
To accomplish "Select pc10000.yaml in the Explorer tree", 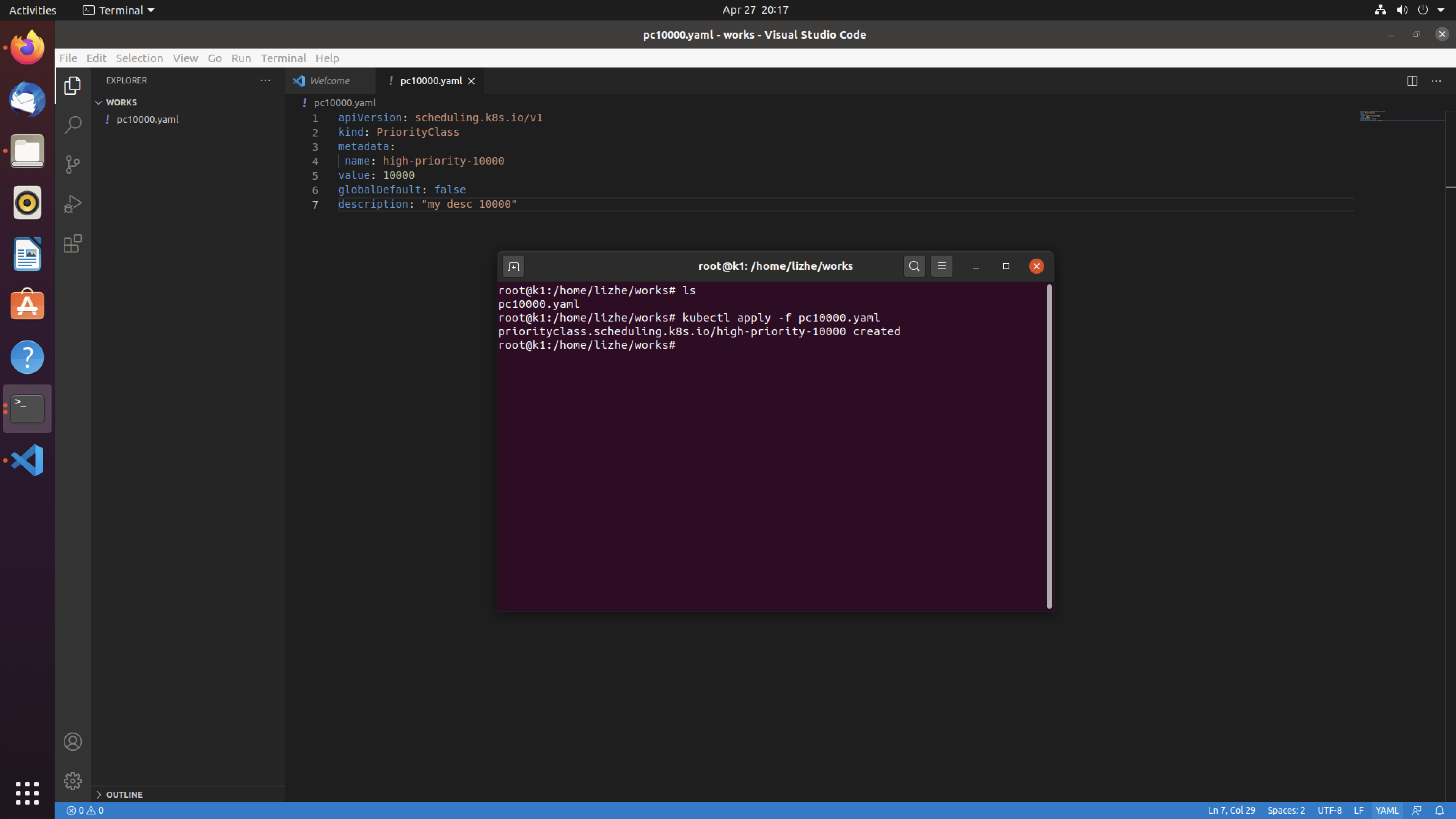I will pyautogui.click(x=147, y=119).
